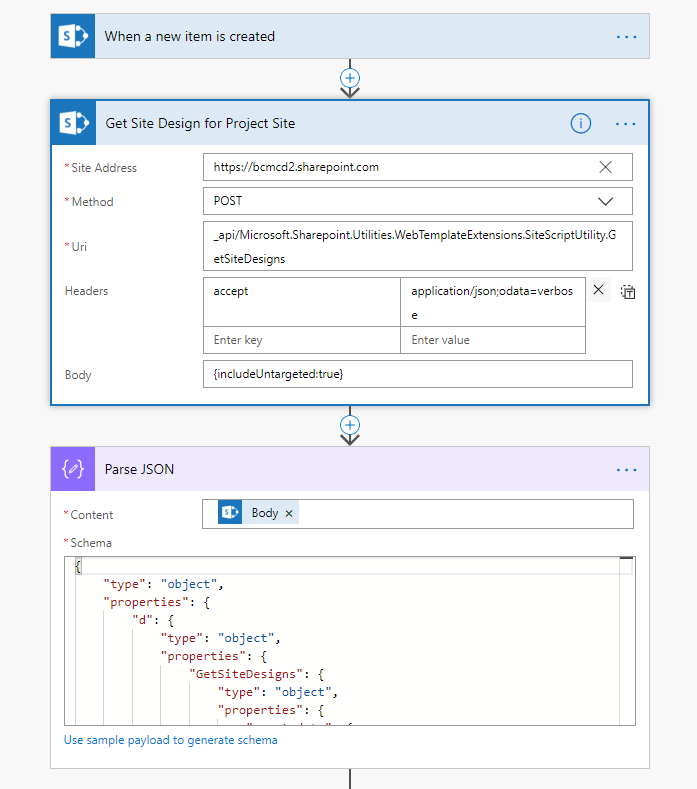Image resolution: width=697 pixels, height=789 pixels.
Task: Click the 'Enter value' header field
Action: [x=493, y=340]
